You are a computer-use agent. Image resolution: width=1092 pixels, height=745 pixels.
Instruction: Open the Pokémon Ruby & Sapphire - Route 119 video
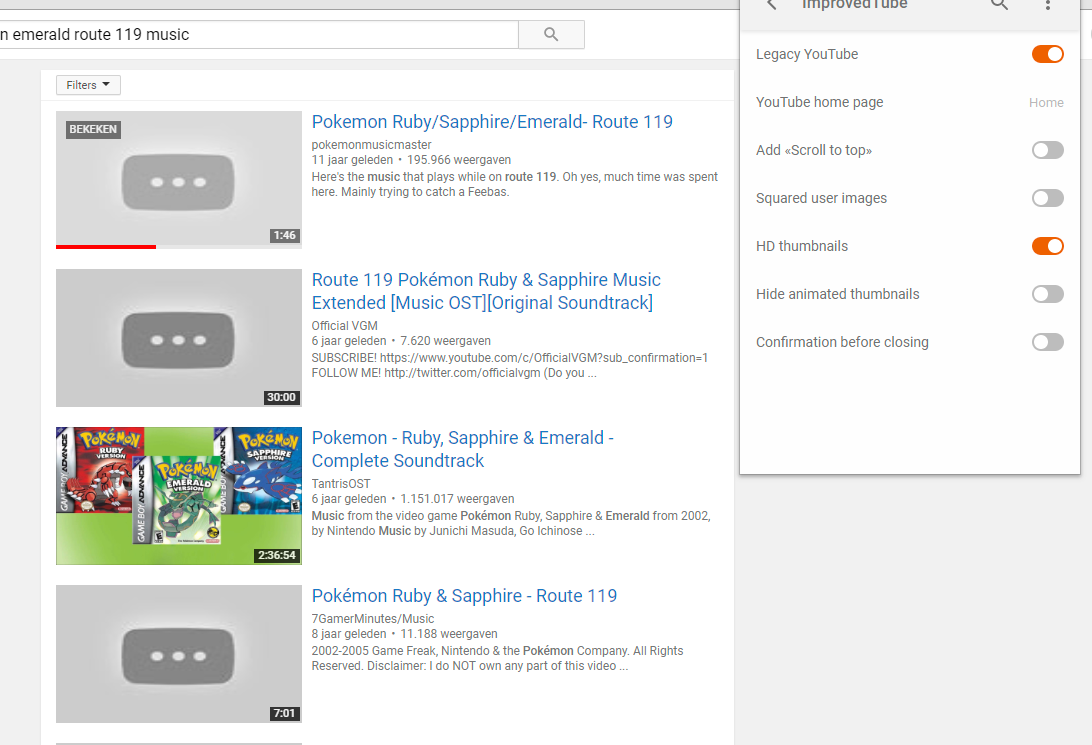464,595
